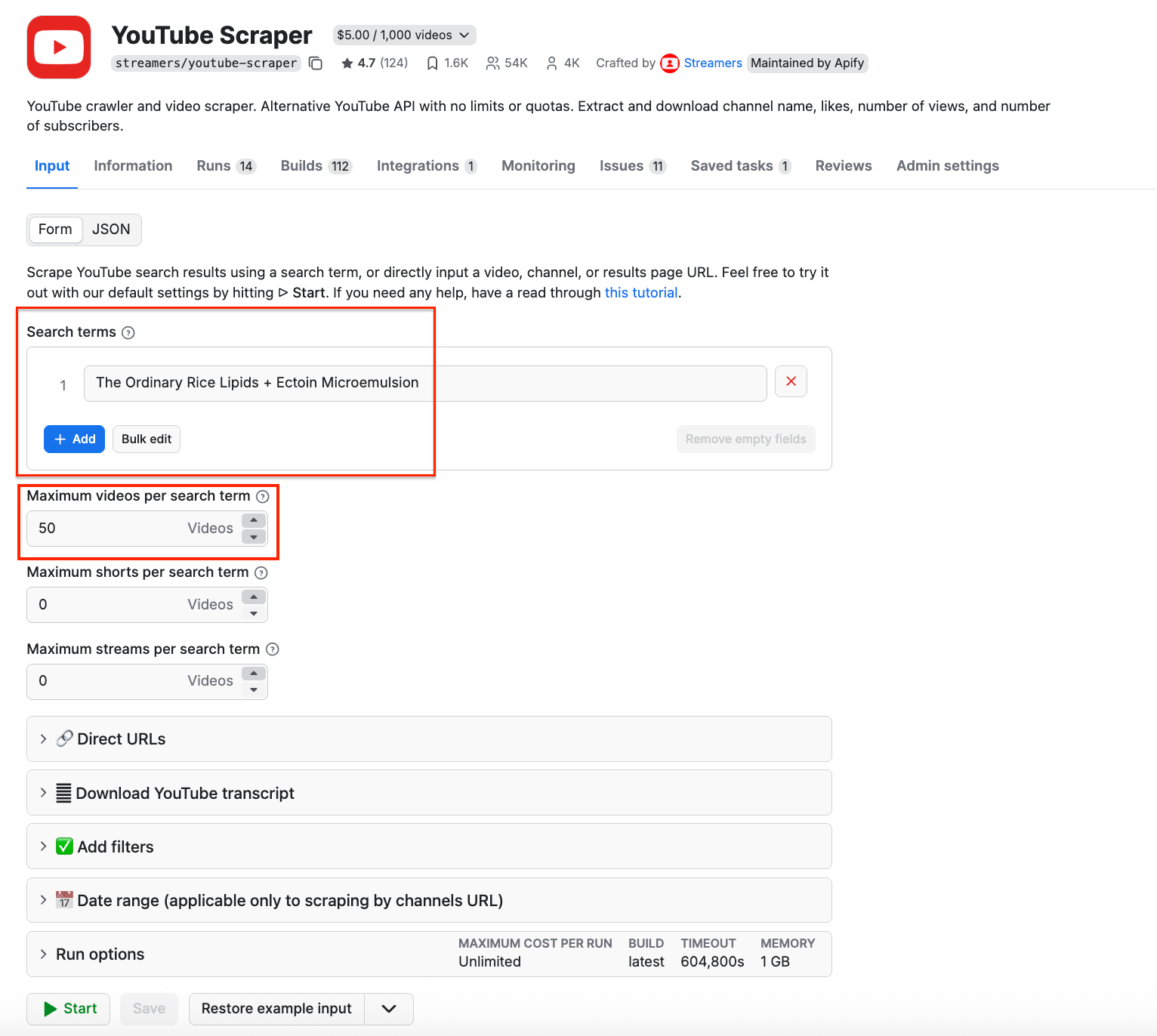The image size is (1157, 1036).
Task: Open the Restore example input dropdown arrow
Action: [x=388, y=1009]
